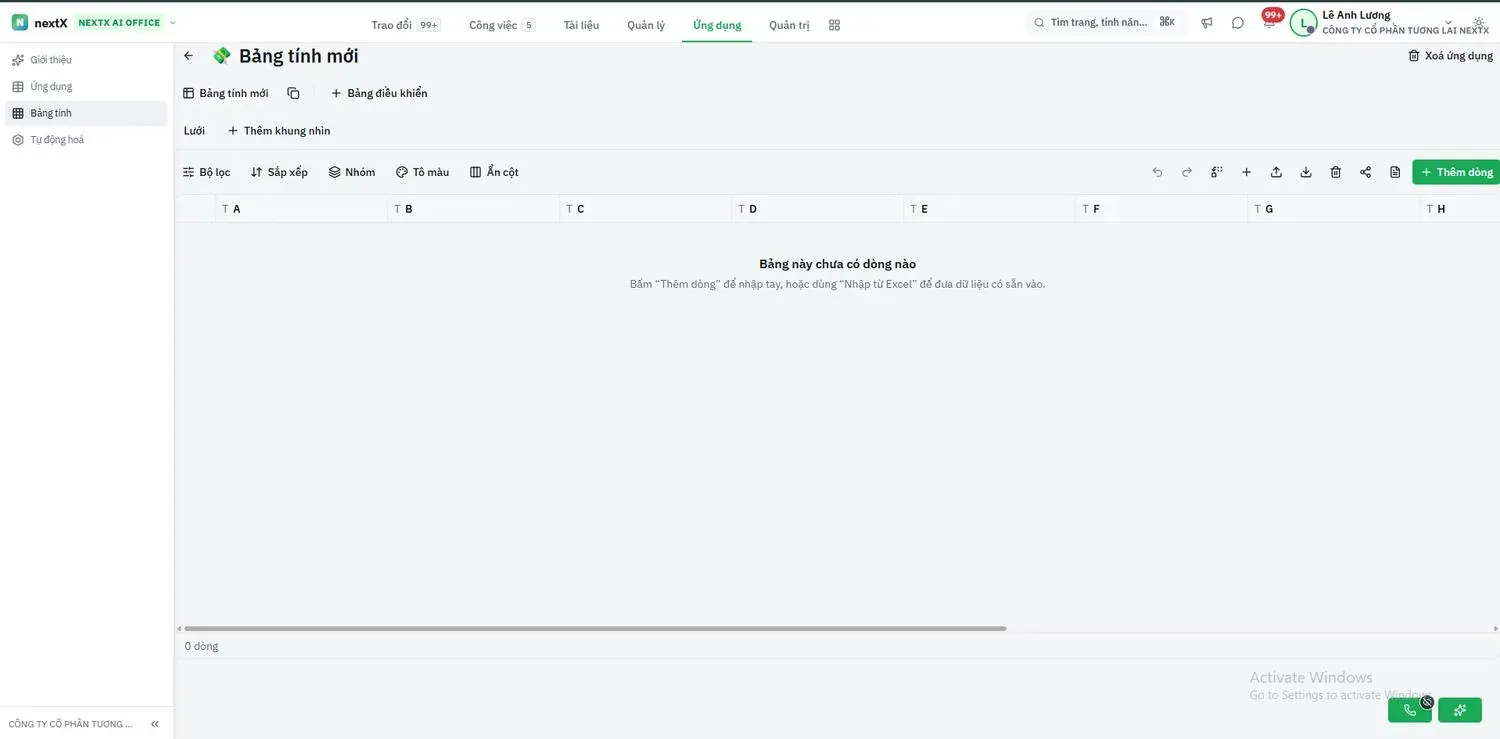Open the Bộ lọc filter options
The width and height of the screenshot is (1500, 739).
(x=207, y=172)
